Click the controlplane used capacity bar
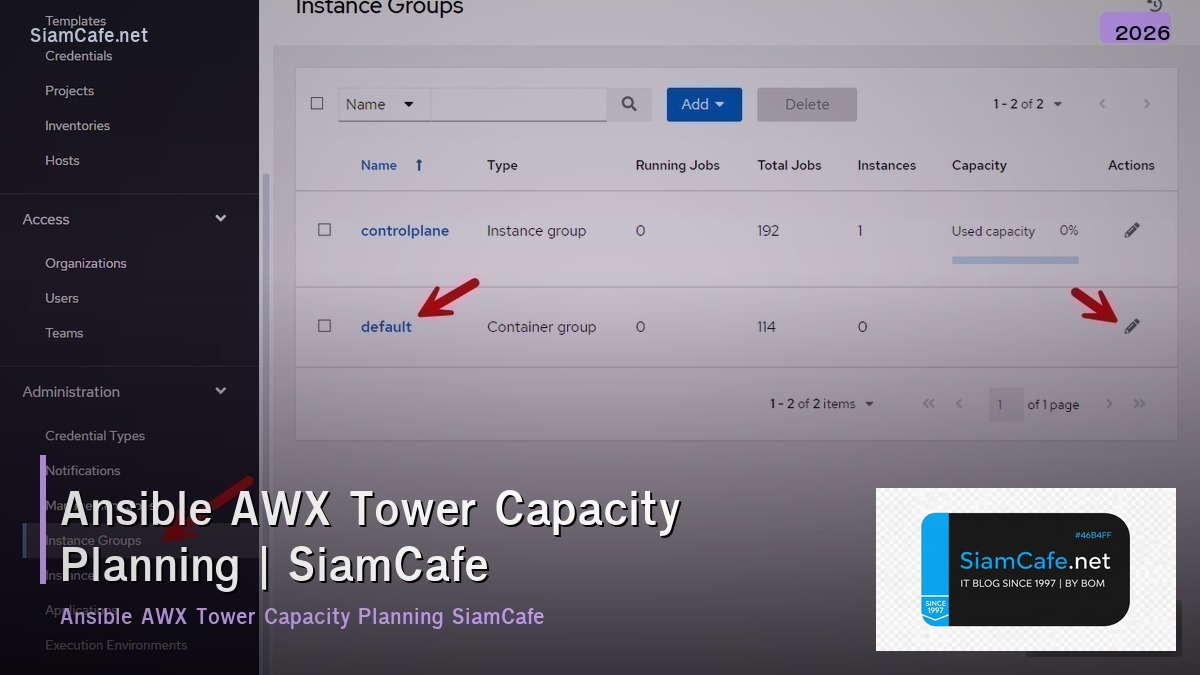The height and width of the screenshot is (675, 1200). [x=1015, y=258]
